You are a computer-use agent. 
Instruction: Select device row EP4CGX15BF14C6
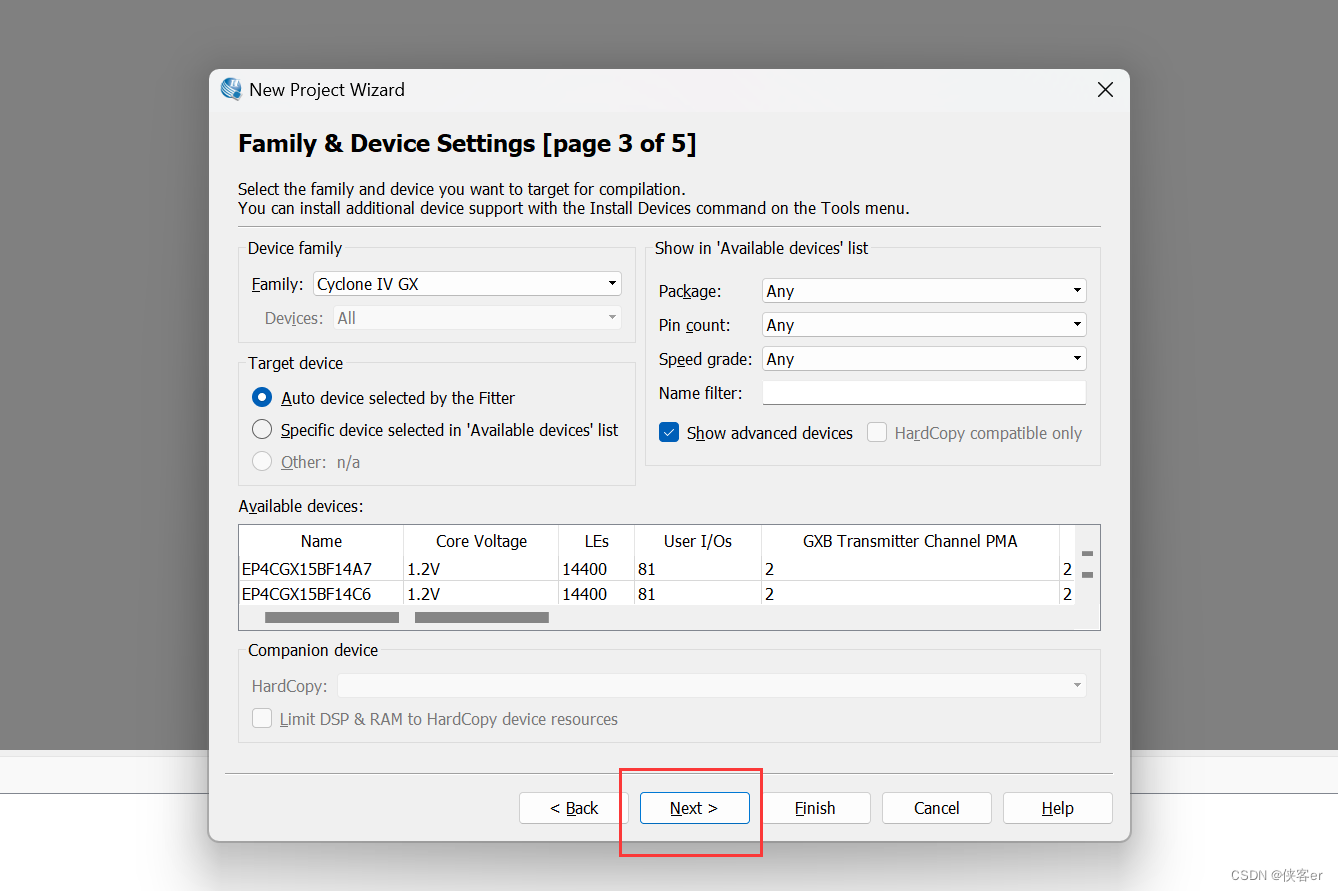657,594
